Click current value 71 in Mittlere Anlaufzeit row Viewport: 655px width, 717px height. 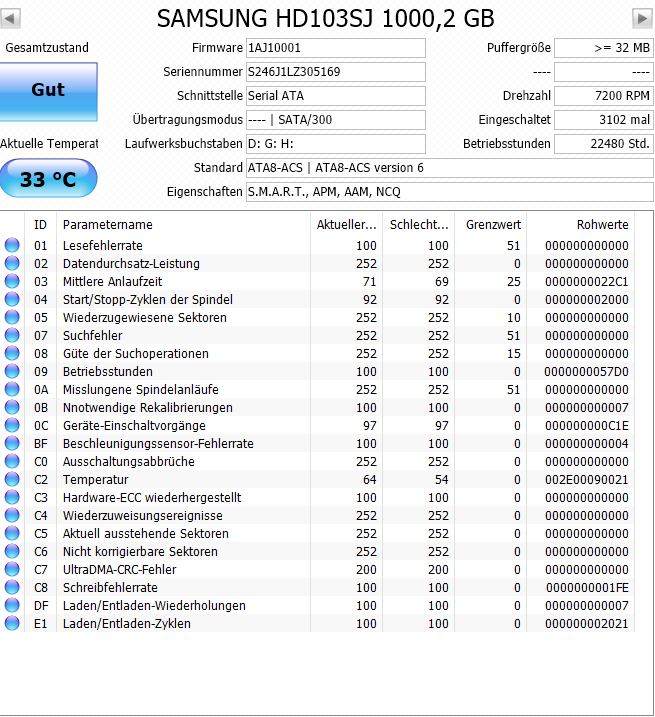(x=369, y=281)
